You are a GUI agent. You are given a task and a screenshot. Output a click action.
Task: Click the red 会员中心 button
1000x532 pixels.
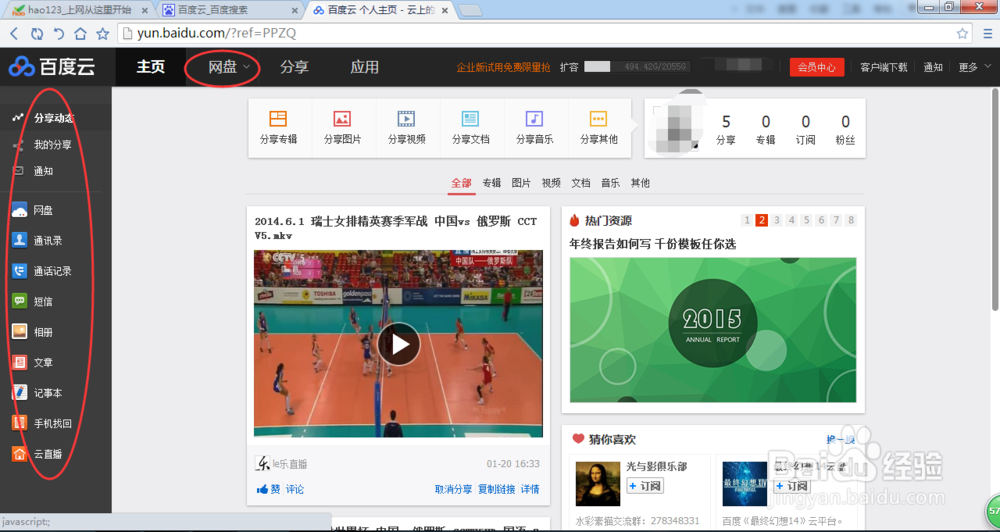point(817,67)
